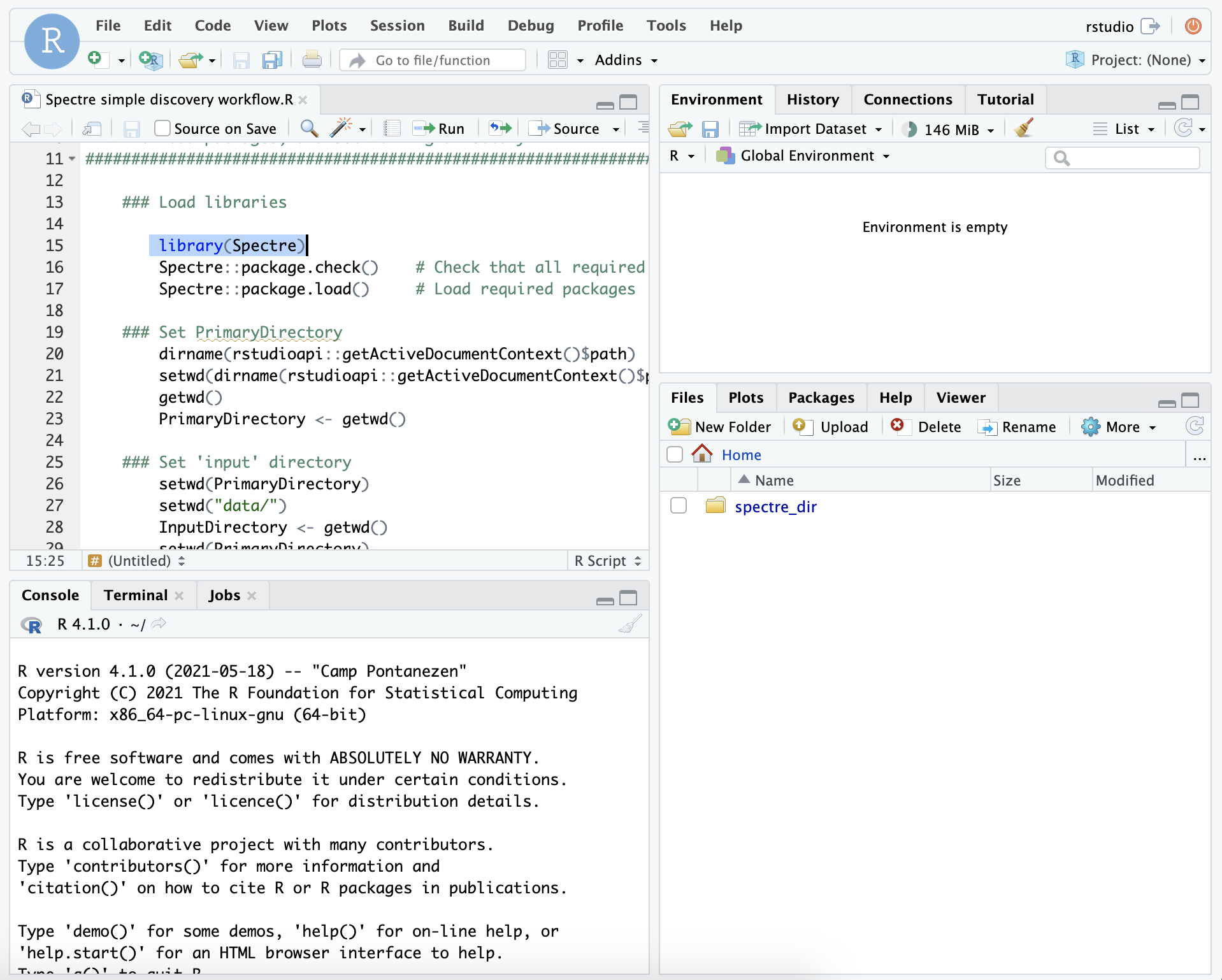Enable the Source on Save checkbox
The height and width of the screenshot is (980, 1222).
coord(162,128)
